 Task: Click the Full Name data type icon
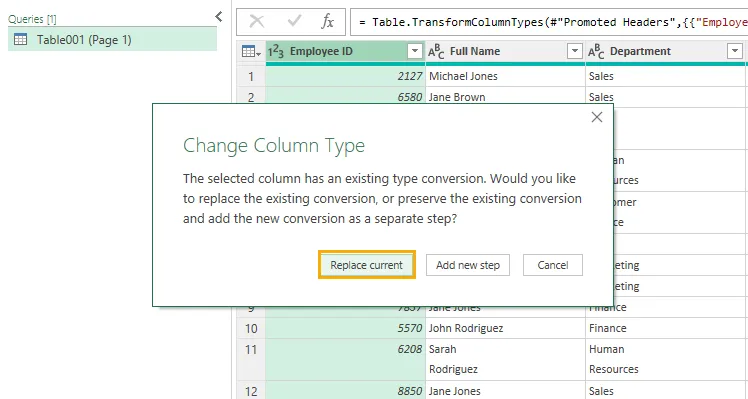pyautogui.click(x=436, y=51)
